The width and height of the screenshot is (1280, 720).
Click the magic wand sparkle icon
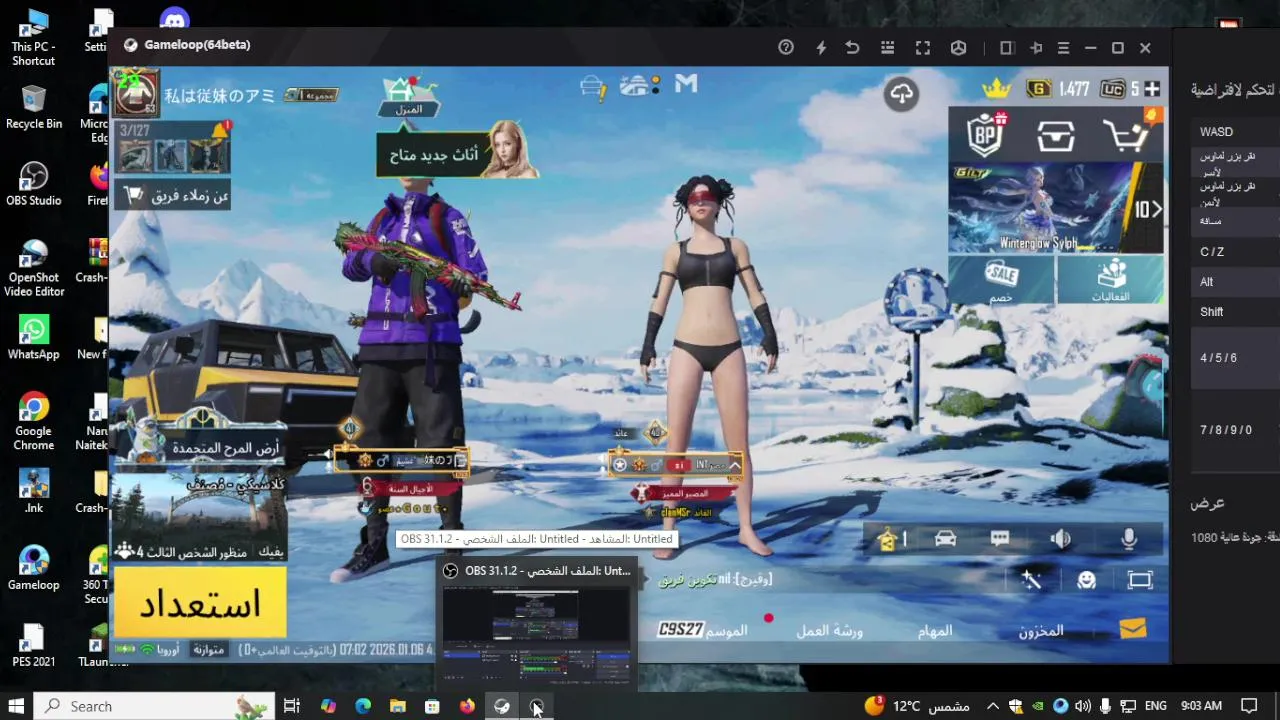click(x=1031, y=581)
